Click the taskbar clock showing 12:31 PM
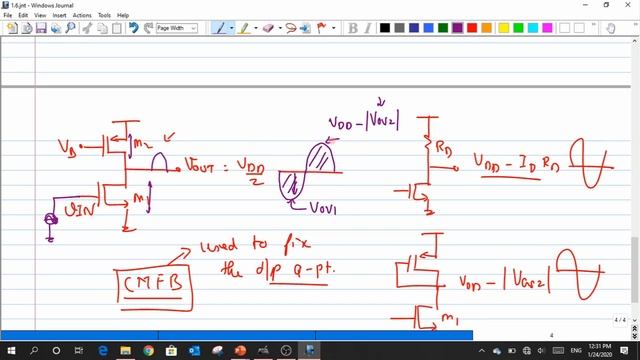 600,351
